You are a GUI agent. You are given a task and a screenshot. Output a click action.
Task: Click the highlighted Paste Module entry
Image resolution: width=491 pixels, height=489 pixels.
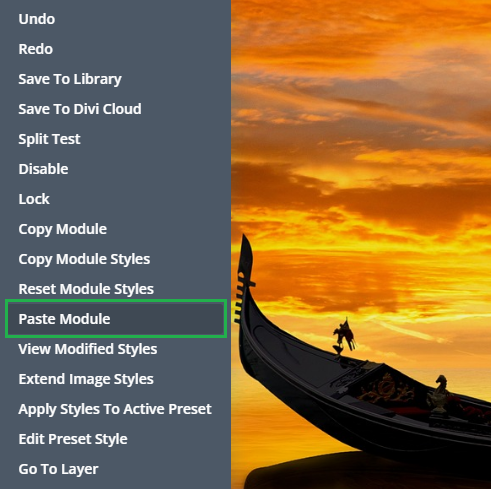pos(116,319)
